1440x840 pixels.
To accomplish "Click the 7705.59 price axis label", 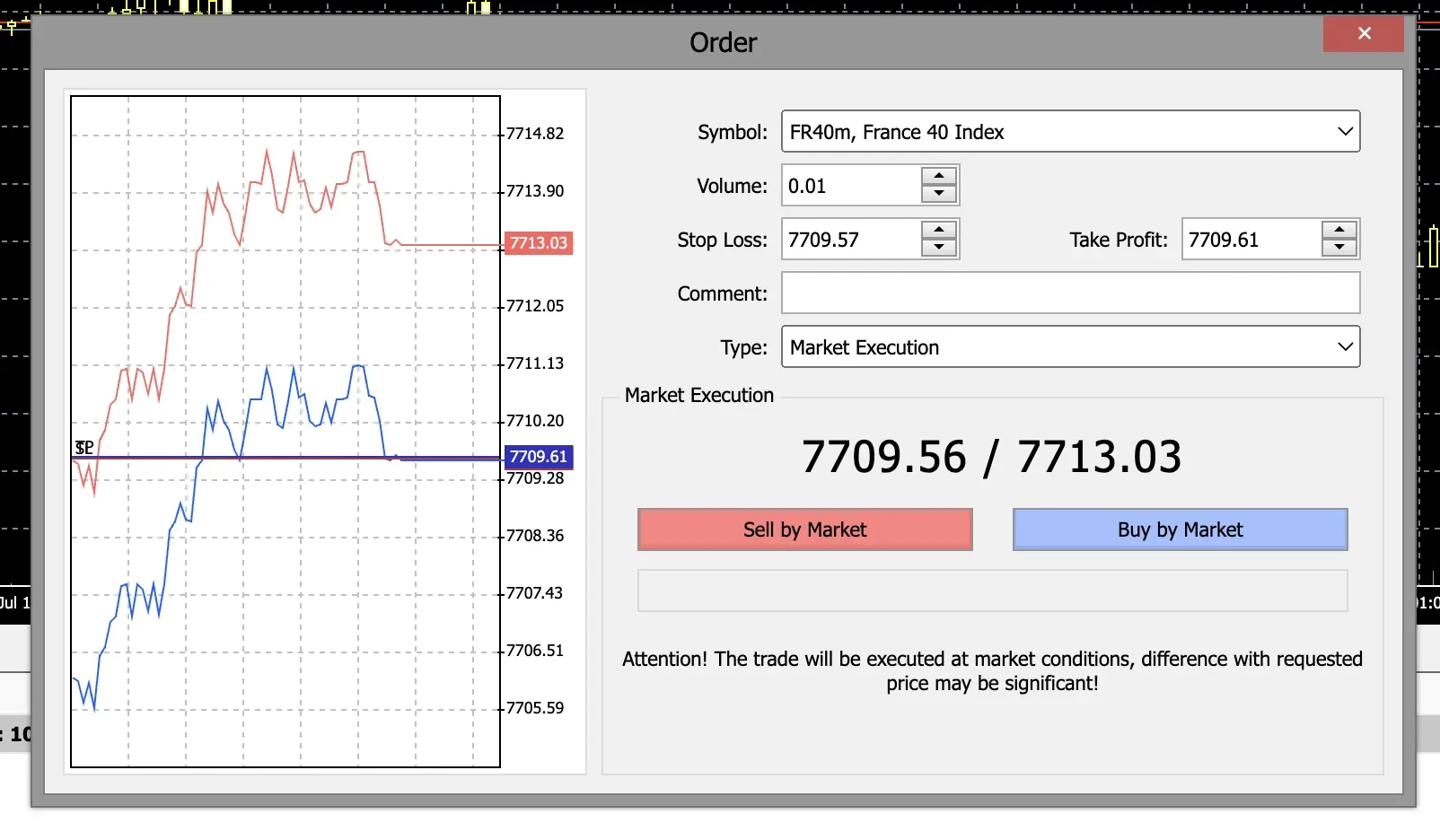I will pyautogui.click(x=535, y=708).
